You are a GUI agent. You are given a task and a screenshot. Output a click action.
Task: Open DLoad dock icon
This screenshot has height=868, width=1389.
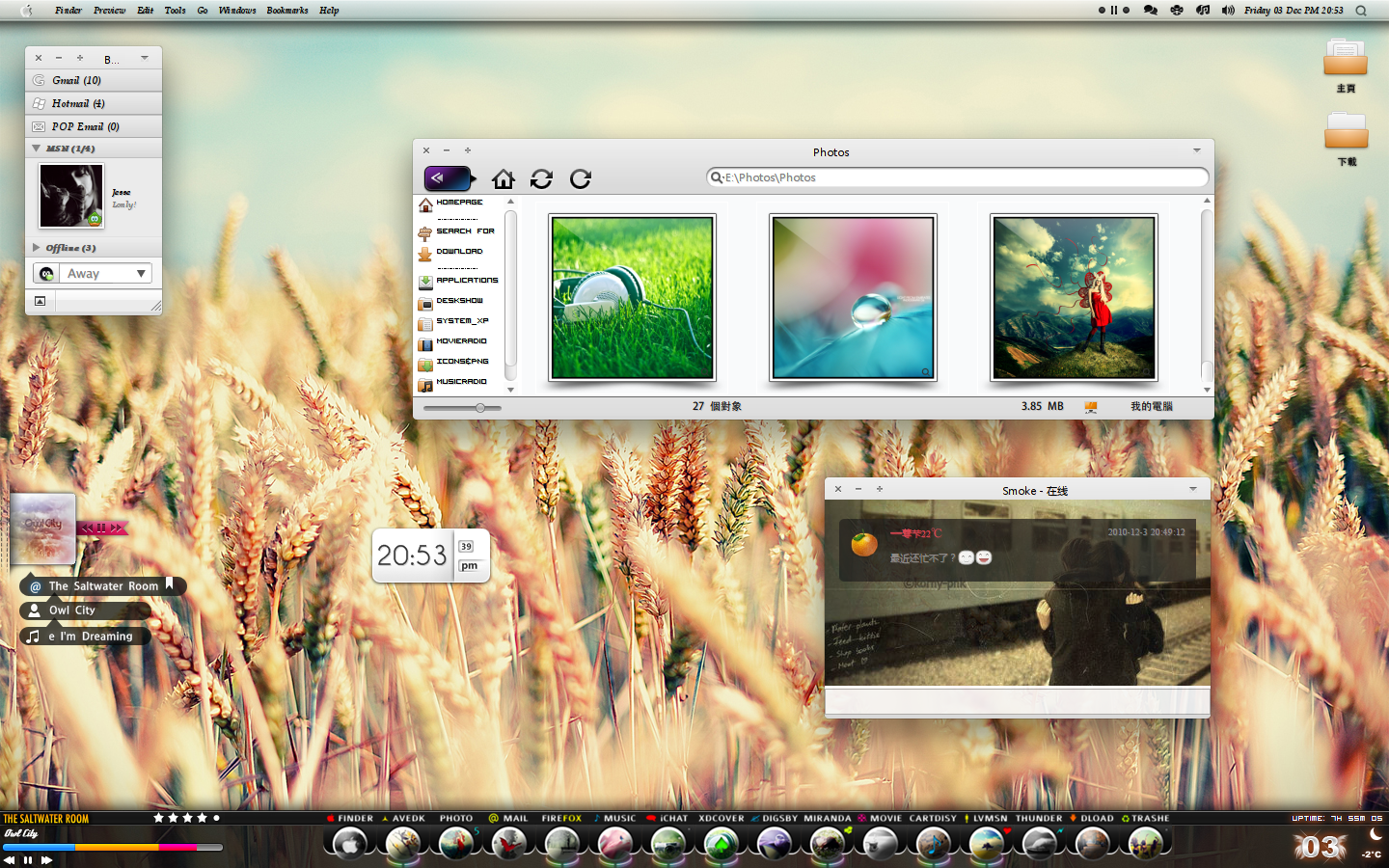1092,844
